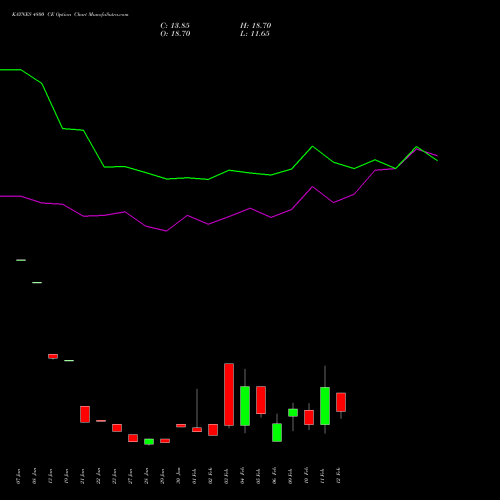Click the chart title text at top left
This screenshot has height=500, width=500.
point(70,15)
